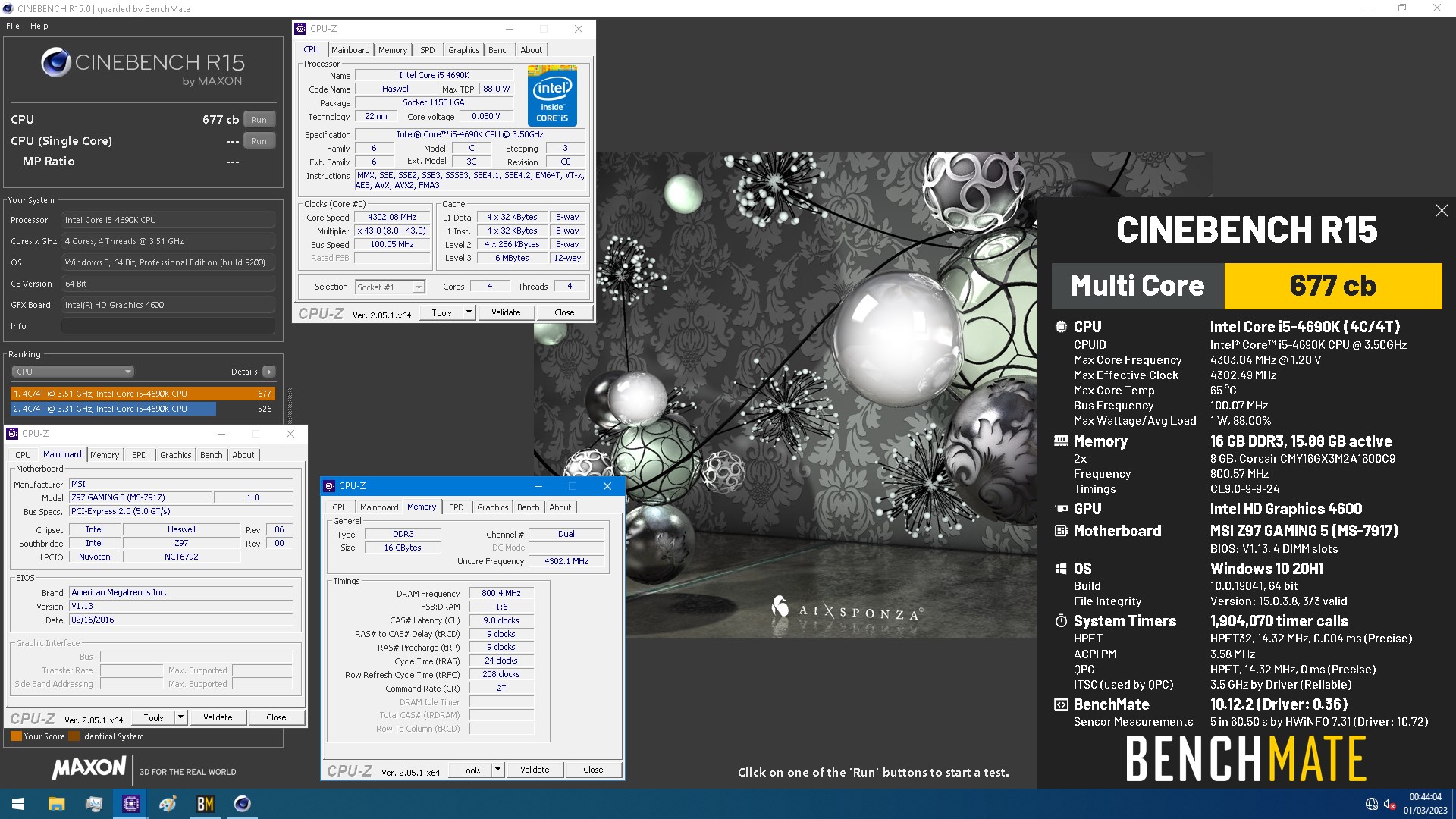
Task: Open the Help menu
Action: click(39, 26)
